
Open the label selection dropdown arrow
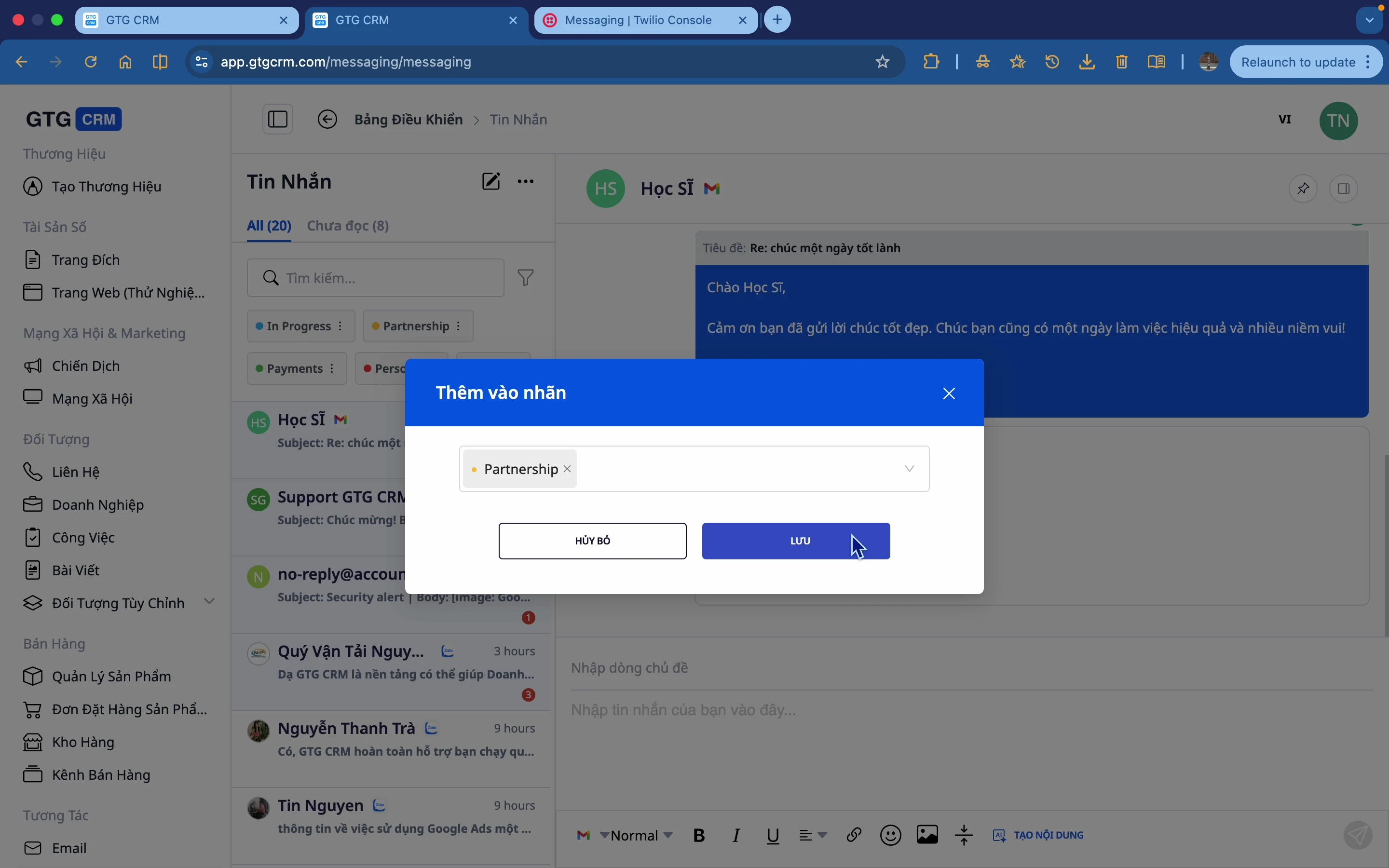[x=910, y=469]
